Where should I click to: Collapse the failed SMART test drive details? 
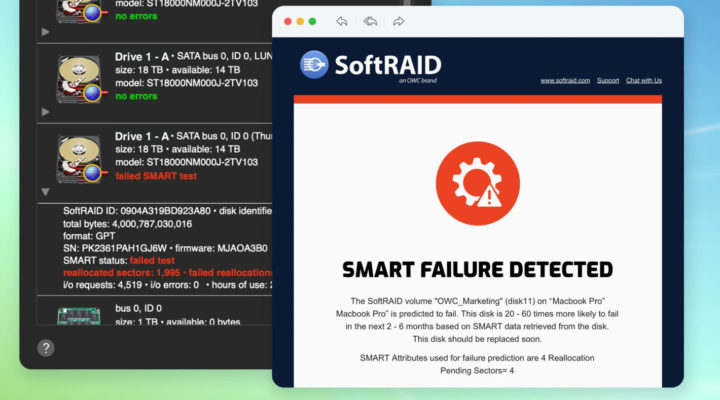point(45,192)
